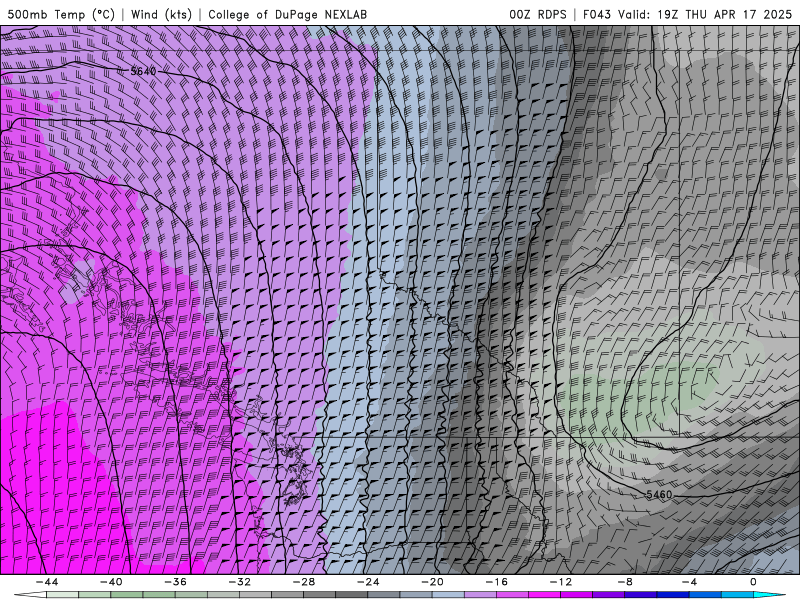Click the -36 color scale label
This screenshot has height=600, width=800.
(175, 582)
